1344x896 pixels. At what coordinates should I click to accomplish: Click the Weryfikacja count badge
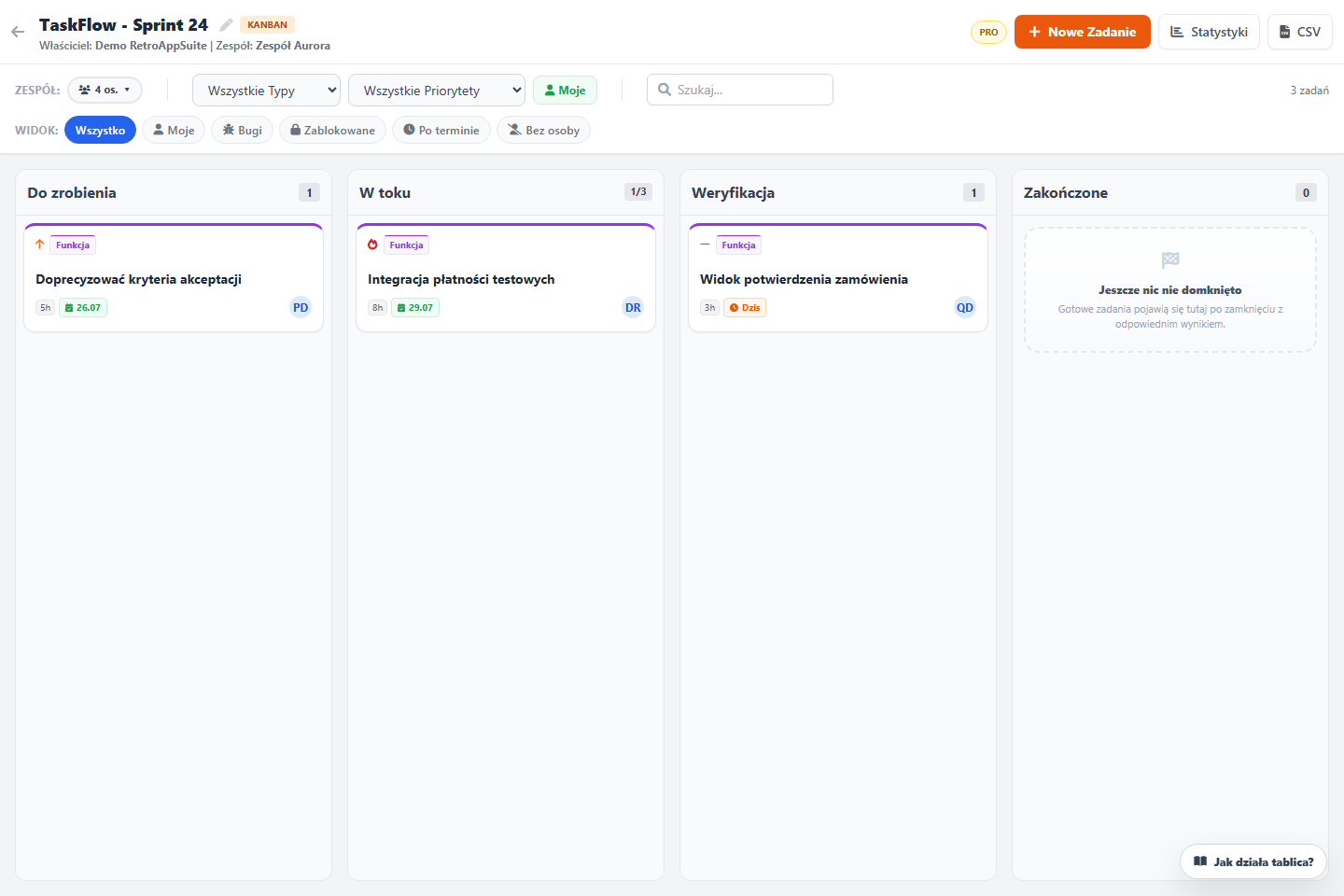[973, 192]
